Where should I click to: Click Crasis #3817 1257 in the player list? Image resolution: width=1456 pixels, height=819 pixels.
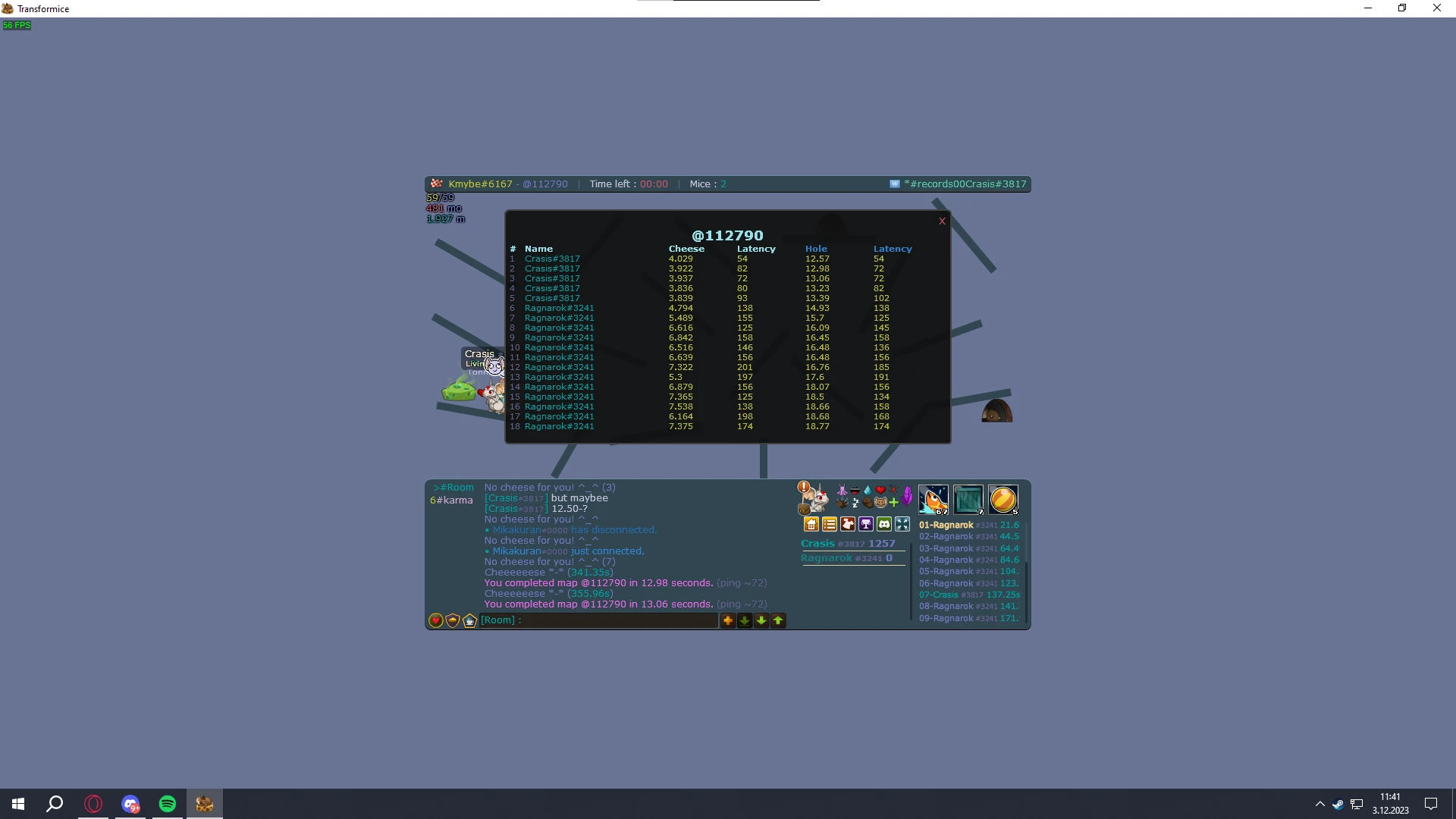[x=848, y=544]
